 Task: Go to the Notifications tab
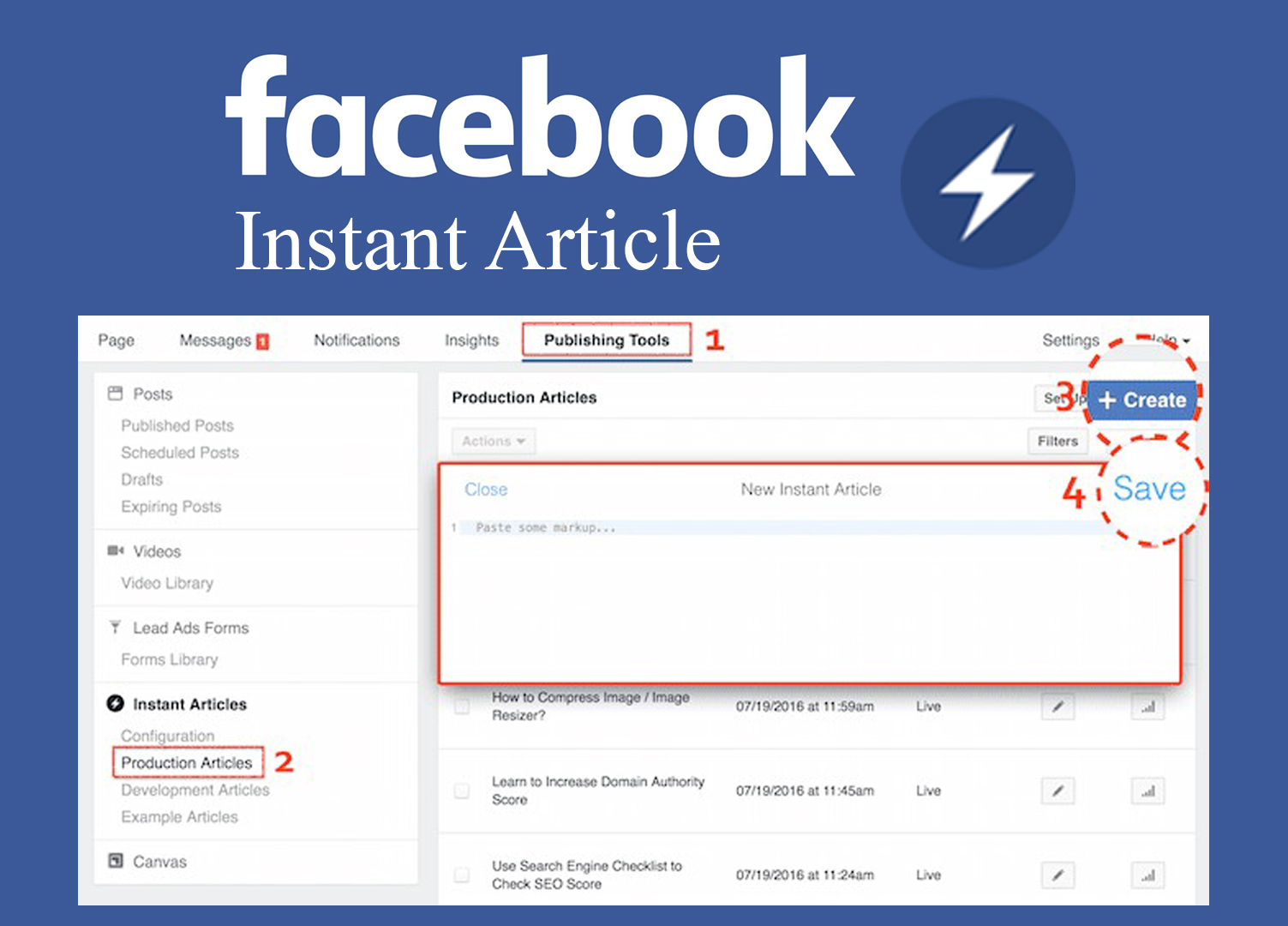(x=356, y=340)
